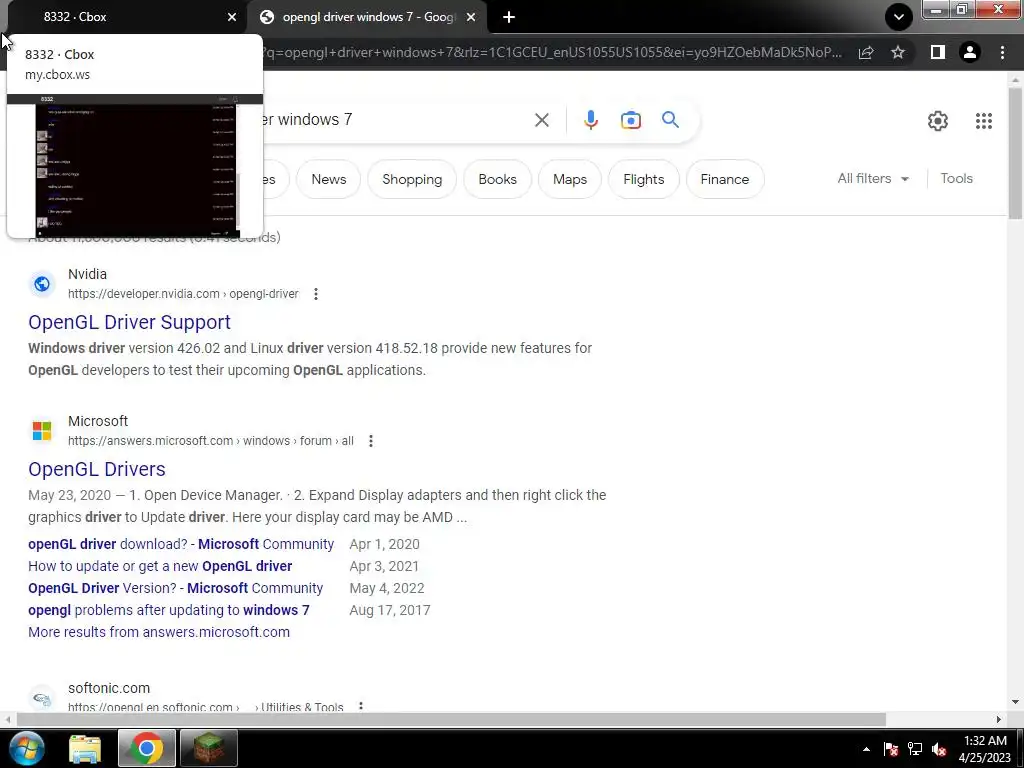Click the Chrome taskbar icon
Screen dimensions: 1024x768
pos(146,748)
